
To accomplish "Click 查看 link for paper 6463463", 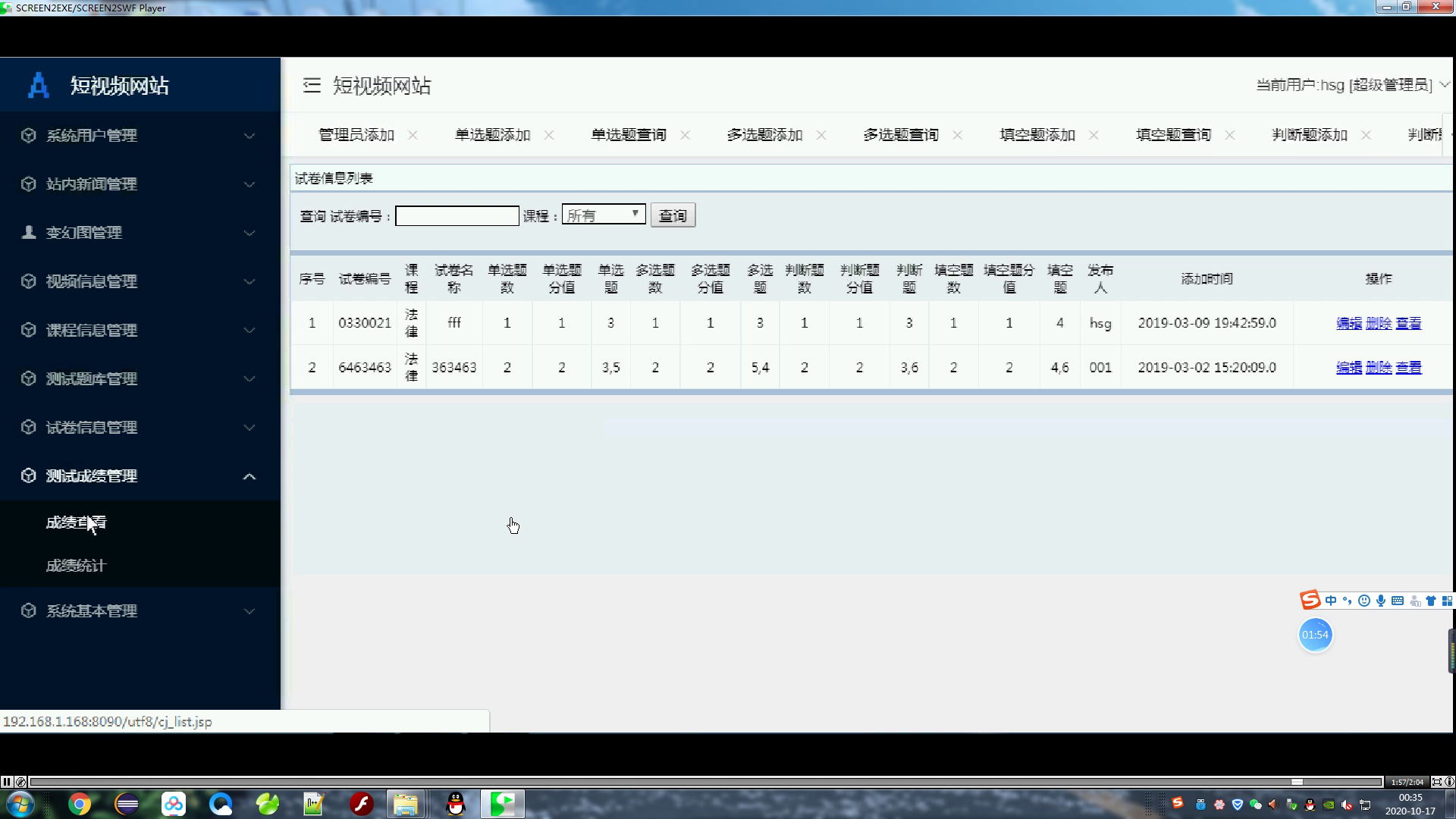I will click(x=1408, y=367).
